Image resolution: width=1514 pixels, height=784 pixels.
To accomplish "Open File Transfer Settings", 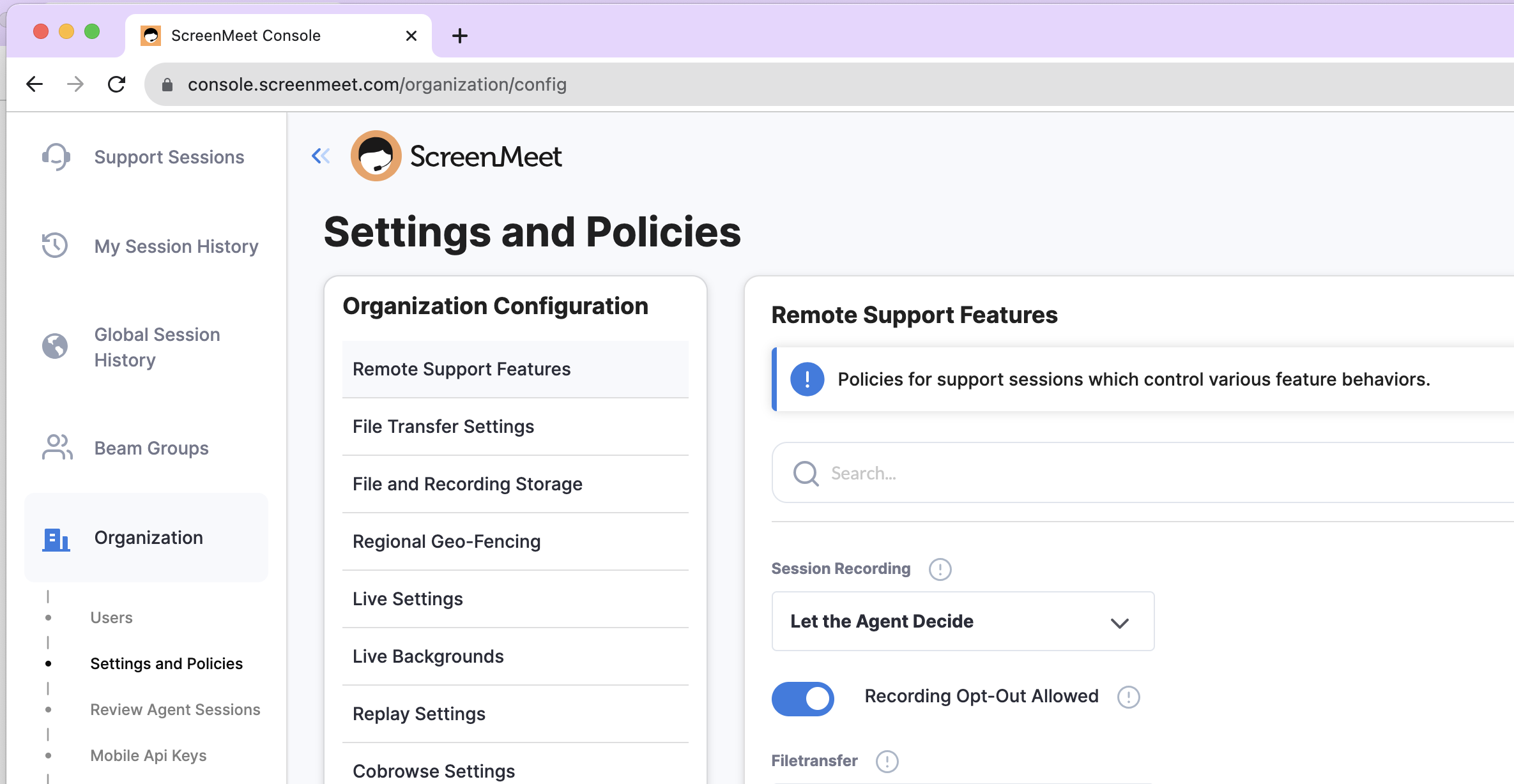I will pyautogui.click(x=515, y=426).
